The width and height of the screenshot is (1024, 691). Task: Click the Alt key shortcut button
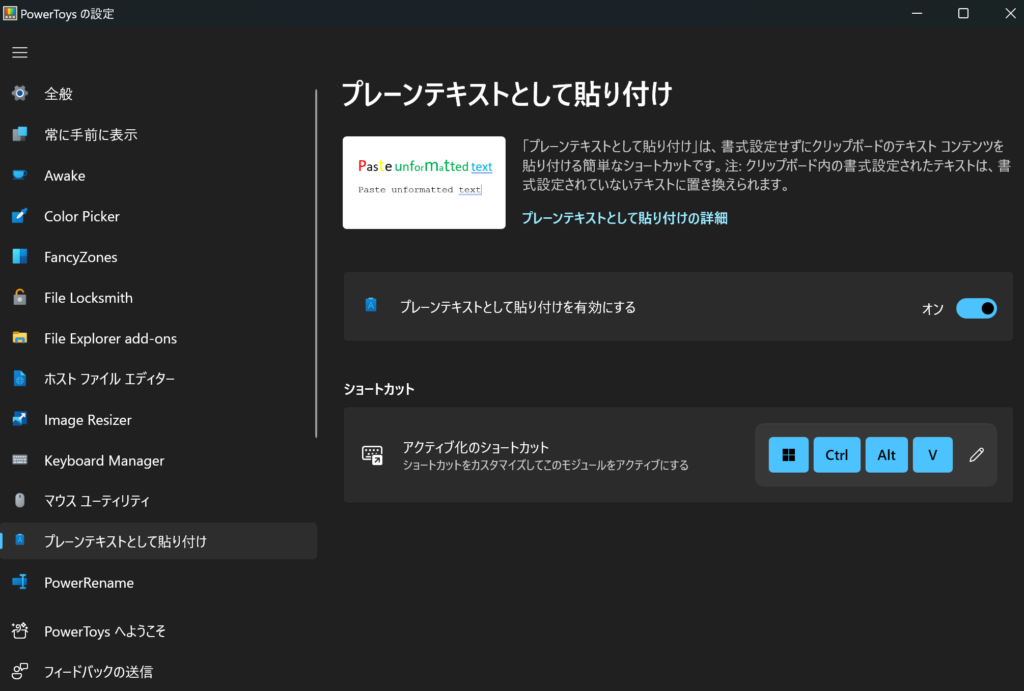886,455
